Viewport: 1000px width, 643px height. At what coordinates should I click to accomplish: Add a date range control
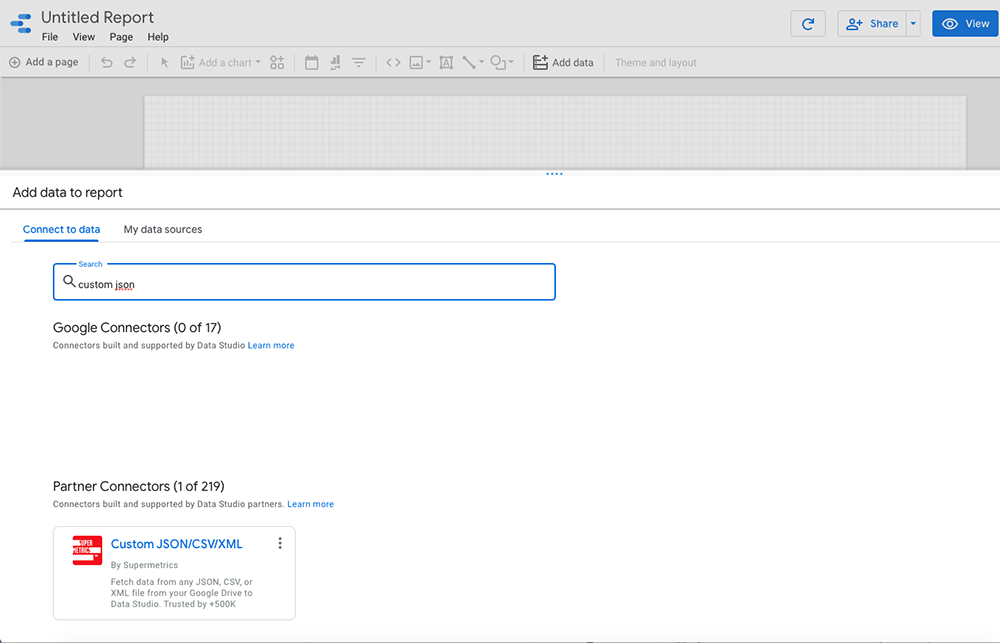[x=311, y=63]
